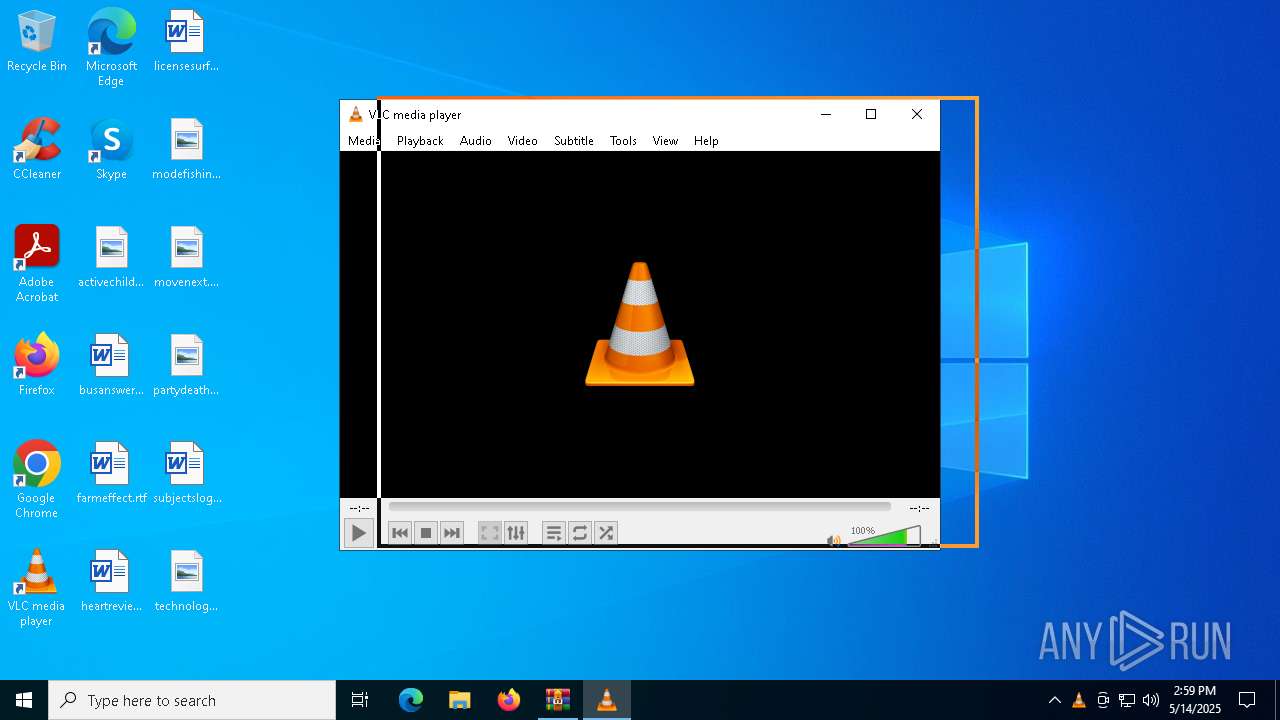Click the remaining time label in VLC

(x=919, y=508)
